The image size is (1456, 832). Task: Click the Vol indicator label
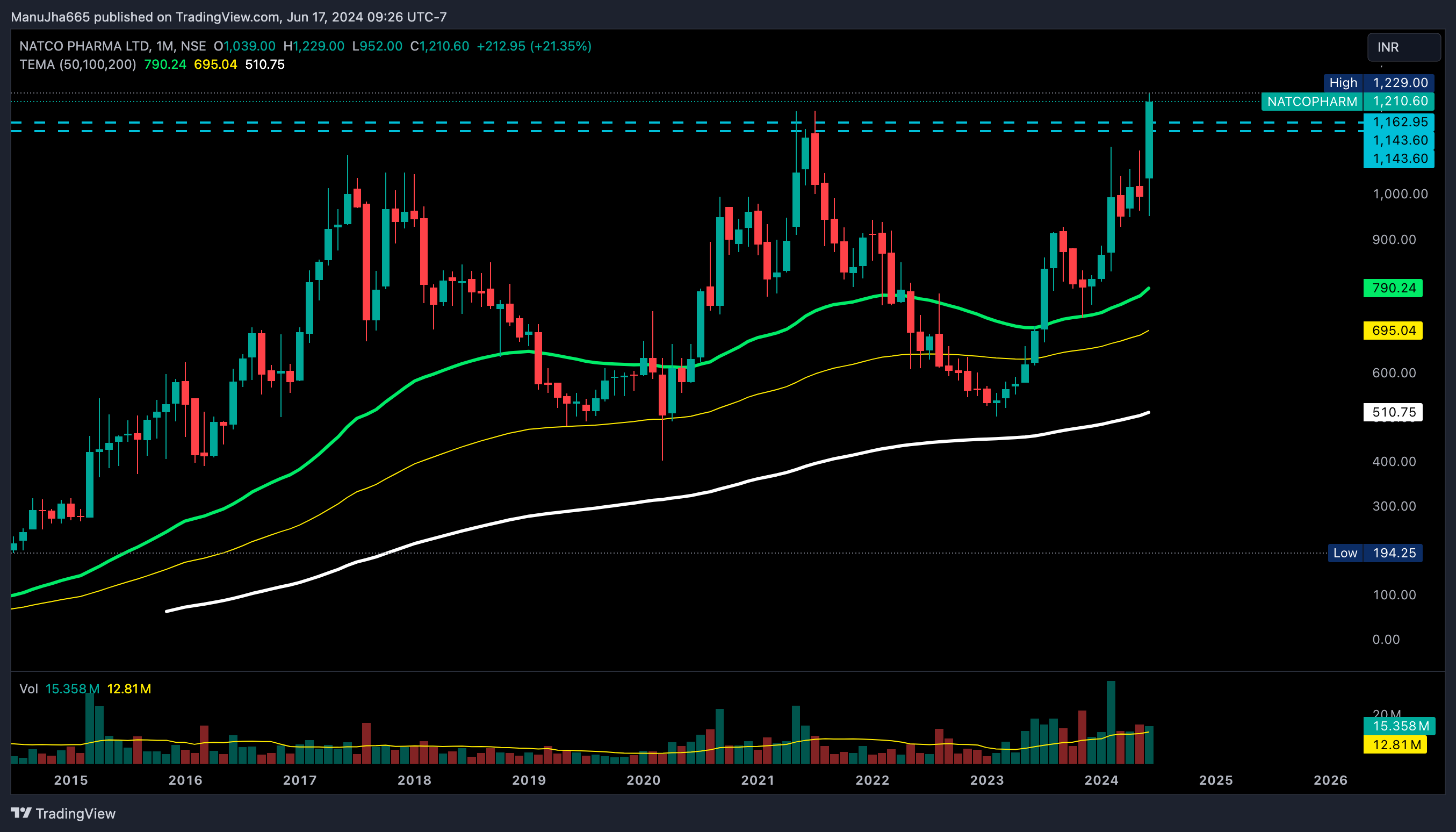click(x=28, y=688)
